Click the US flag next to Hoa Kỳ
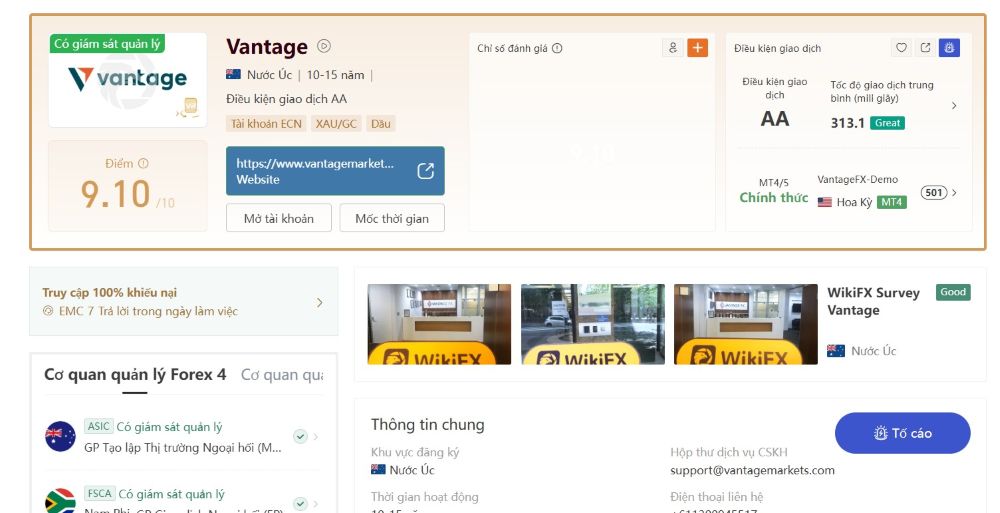The width and height of the screenshot is (1000, 513). tap(825, 202)
